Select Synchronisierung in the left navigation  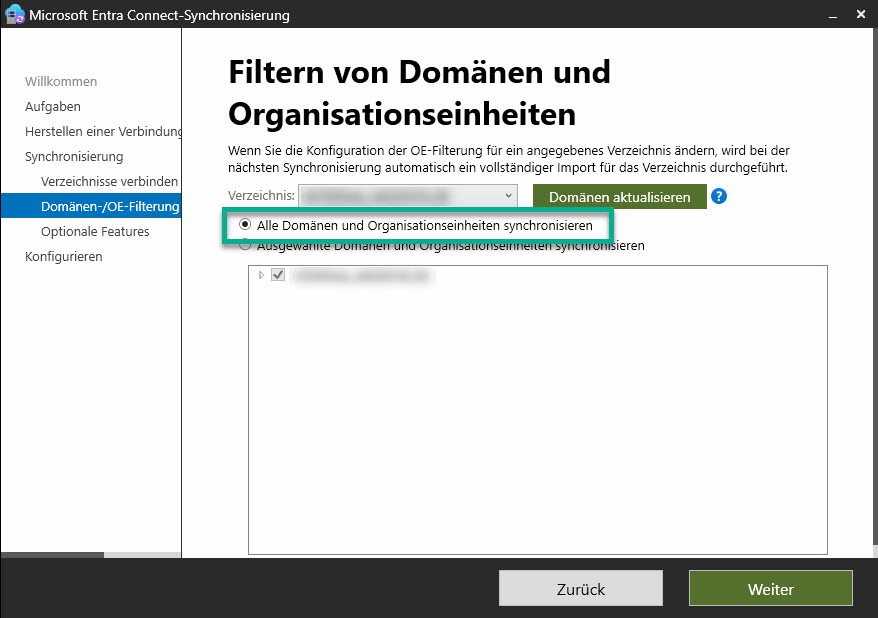(x=74, y=156)
